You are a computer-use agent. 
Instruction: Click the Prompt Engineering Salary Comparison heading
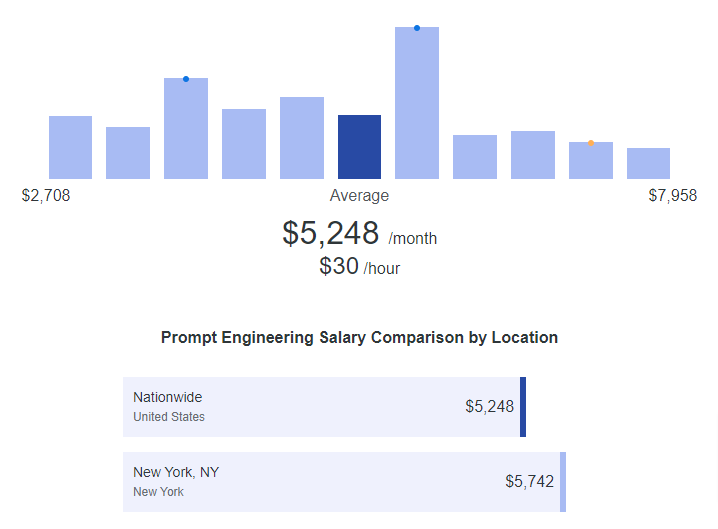[x=359, y=338]
